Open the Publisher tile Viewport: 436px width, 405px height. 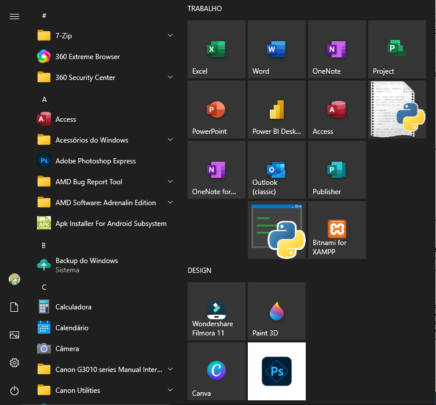[337, 170]
